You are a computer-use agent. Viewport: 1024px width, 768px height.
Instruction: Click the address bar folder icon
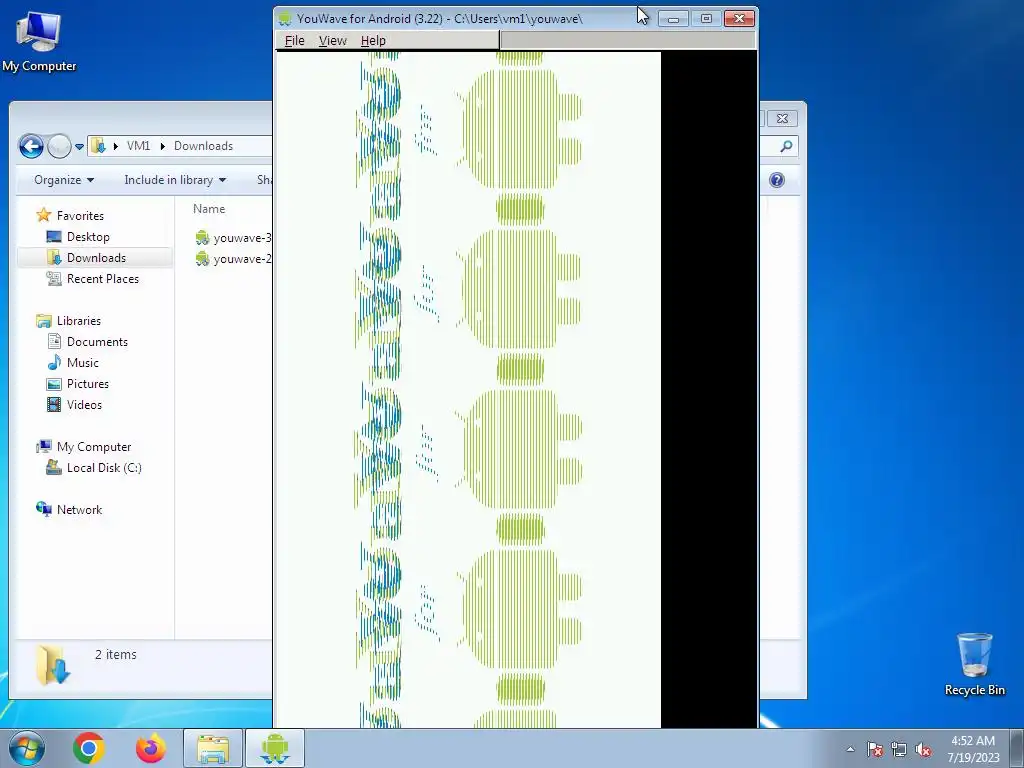98,146
